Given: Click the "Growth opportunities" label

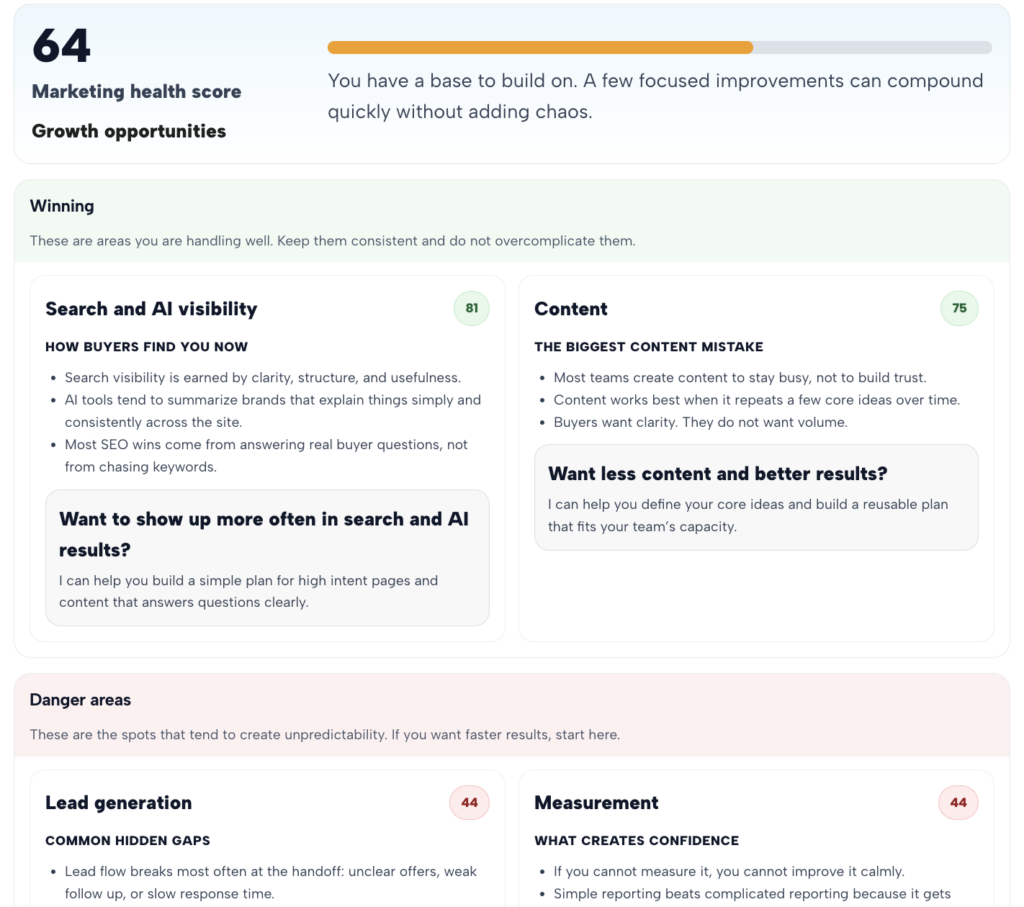Looking at the screenshot, I should point(129,131).
